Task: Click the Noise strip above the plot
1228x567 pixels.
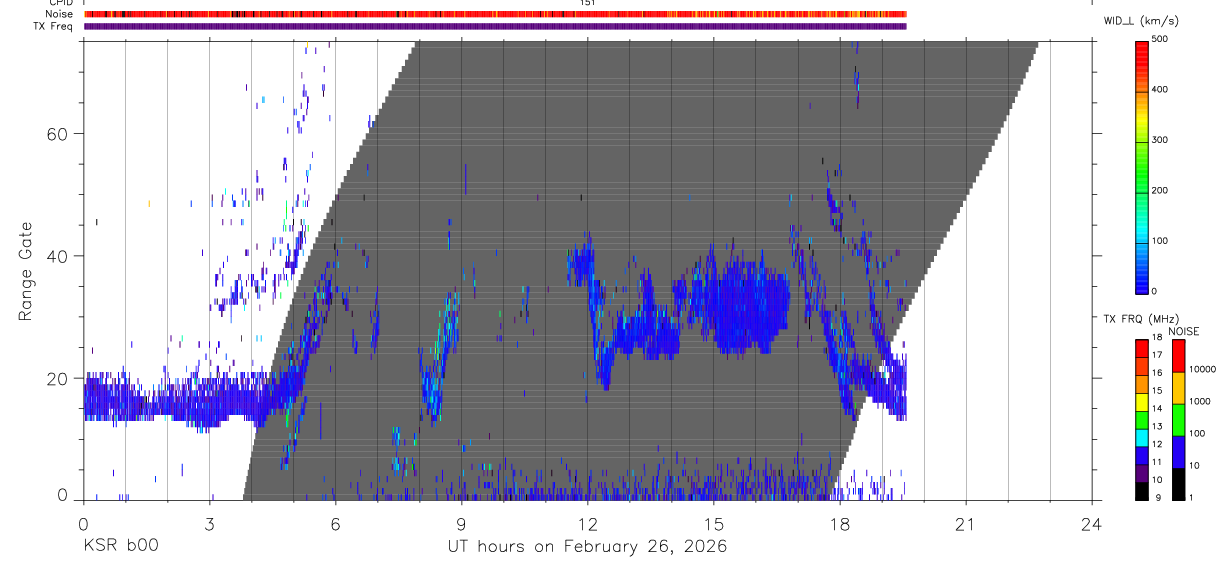Action: pyautogui.click(x=495, y=14)
